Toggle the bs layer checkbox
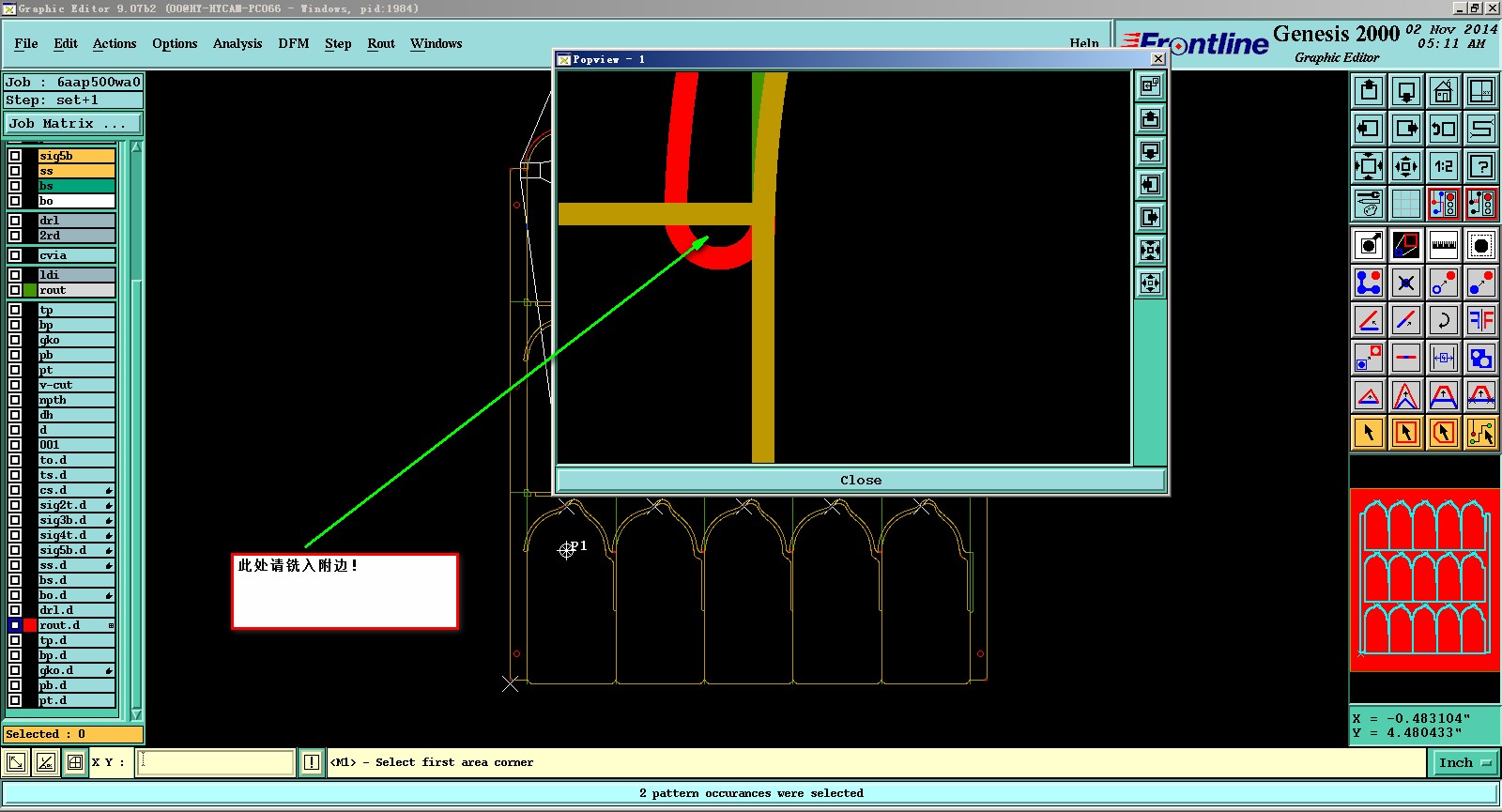The width and height of the screenshot is (1502, 812). tap(15, 186)
